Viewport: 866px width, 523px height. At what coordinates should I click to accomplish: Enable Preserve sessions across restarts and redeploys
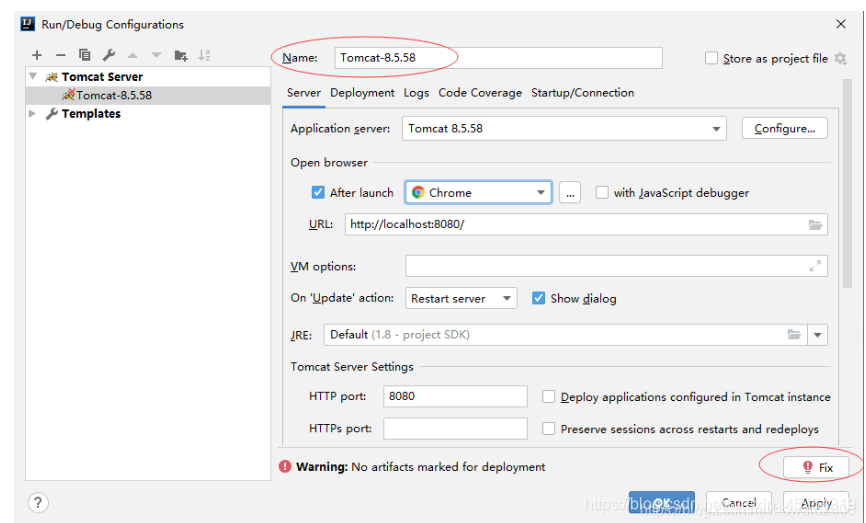(x=548, y=429)
